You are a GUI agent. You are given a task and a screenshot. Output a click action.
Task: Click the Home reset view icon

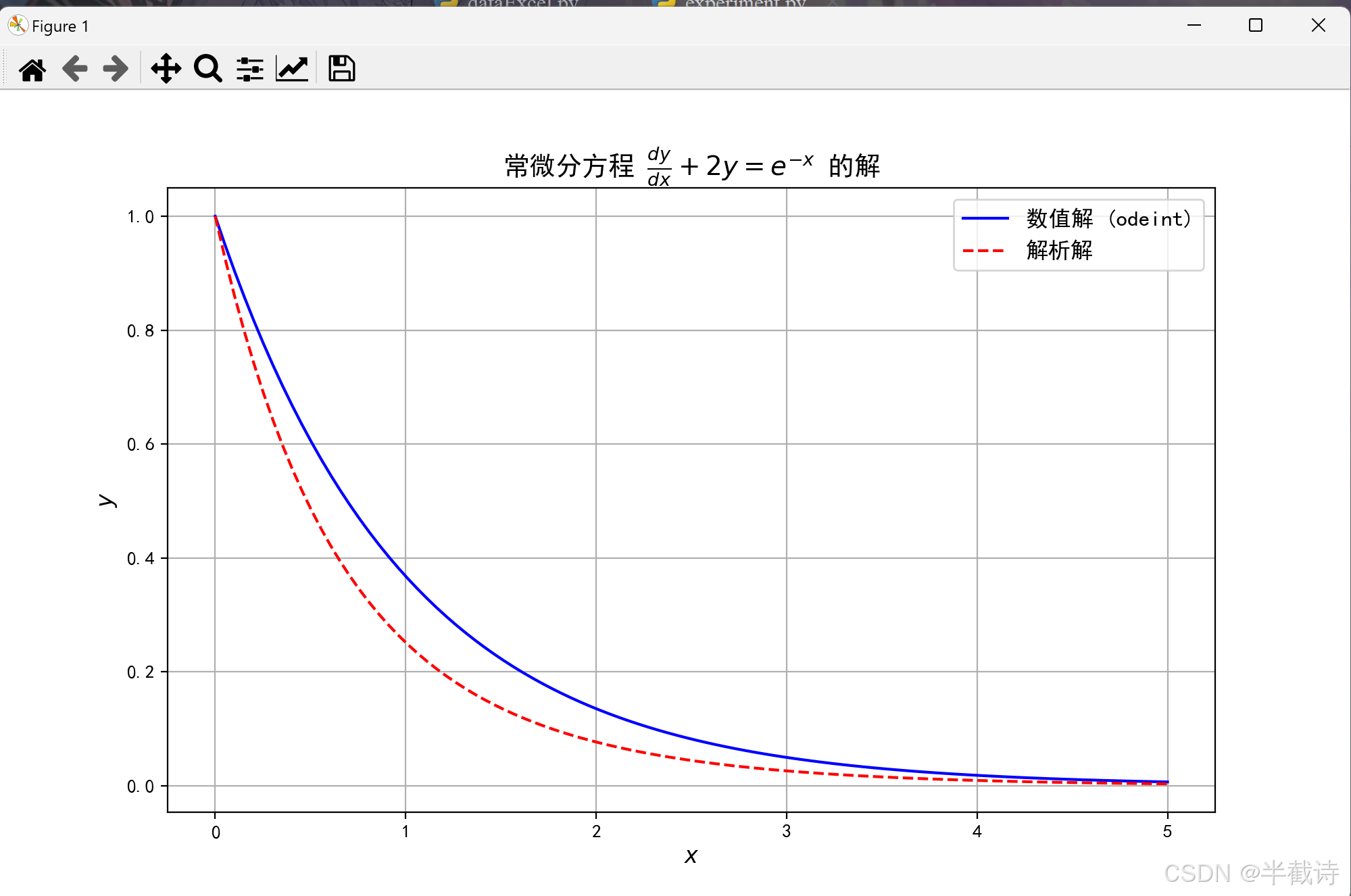pos(32,69)
